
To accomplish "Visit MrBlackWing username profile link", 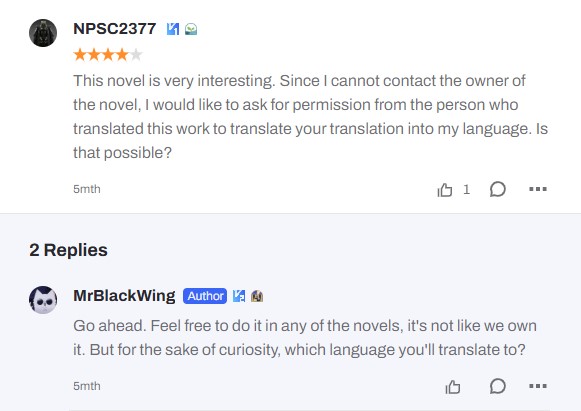I will coord(124,296).
